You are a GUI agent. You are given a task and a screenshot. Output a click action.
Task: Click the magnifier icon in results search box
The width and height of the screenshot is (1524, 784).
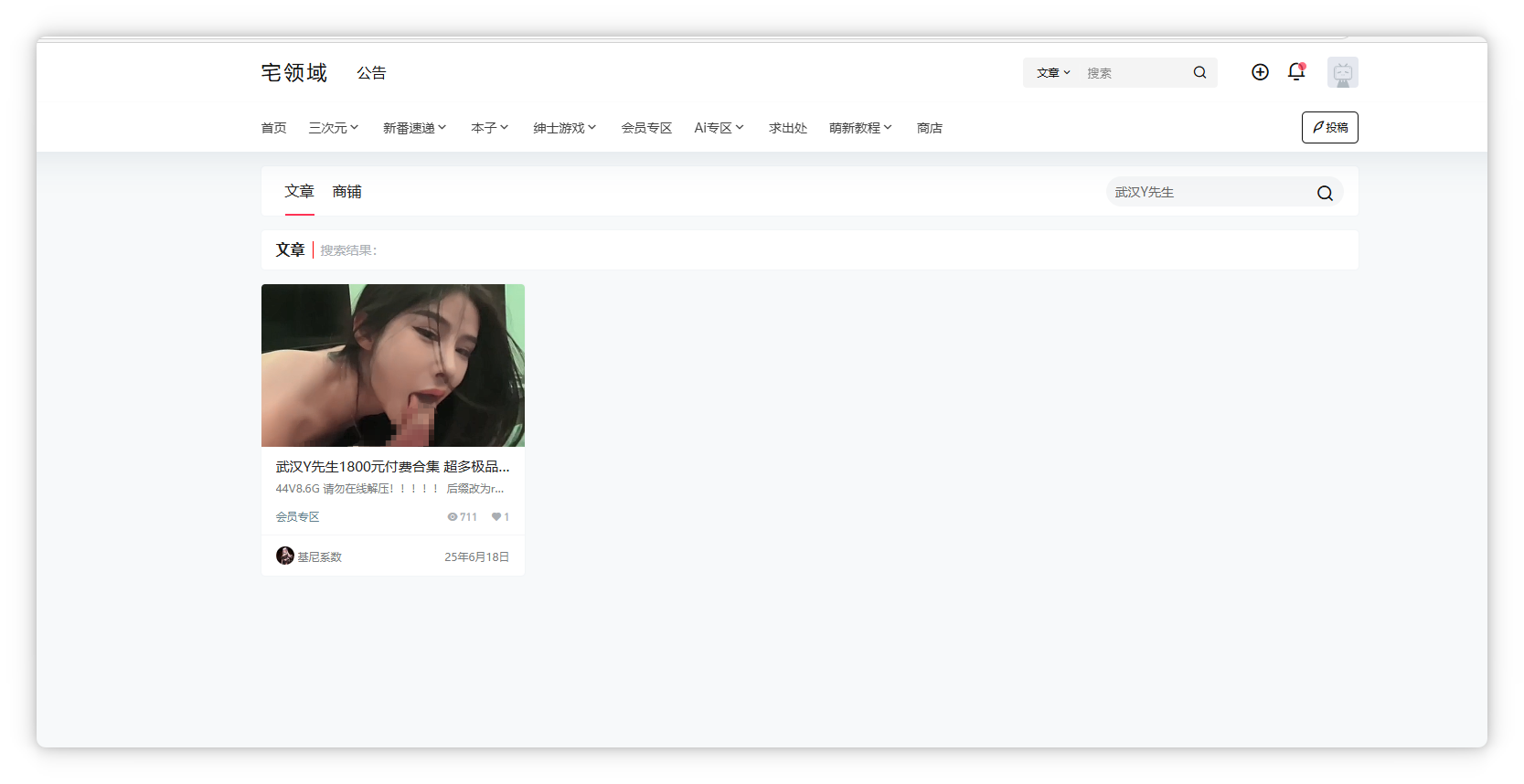(x=1324, y=193)
